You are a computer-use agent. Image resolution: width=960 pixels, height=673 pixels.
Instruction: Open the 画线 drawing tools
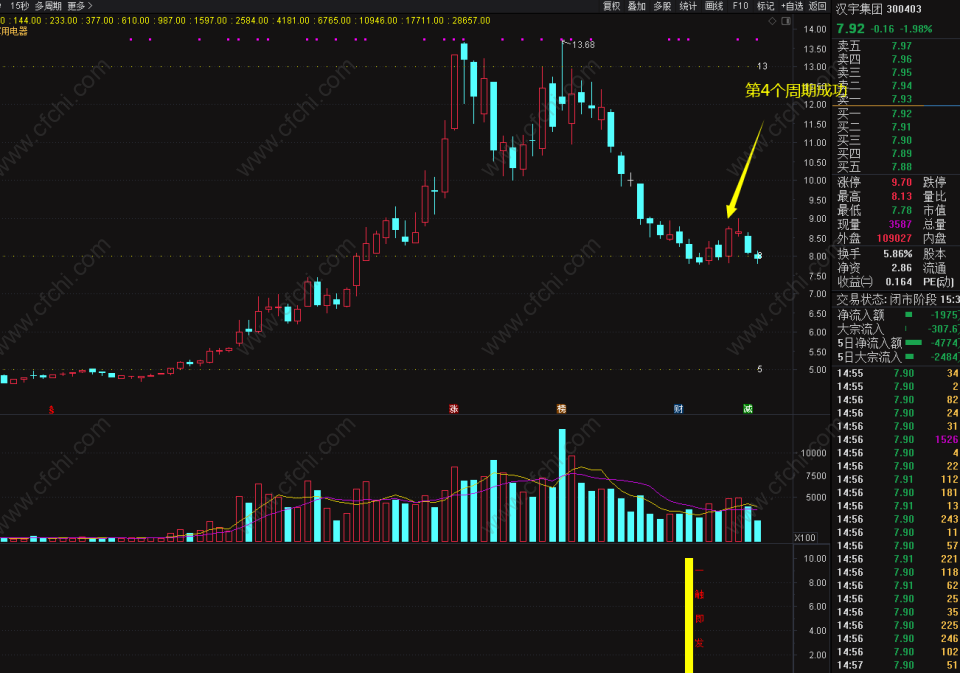pyautogui.click(x=714, y=6)
